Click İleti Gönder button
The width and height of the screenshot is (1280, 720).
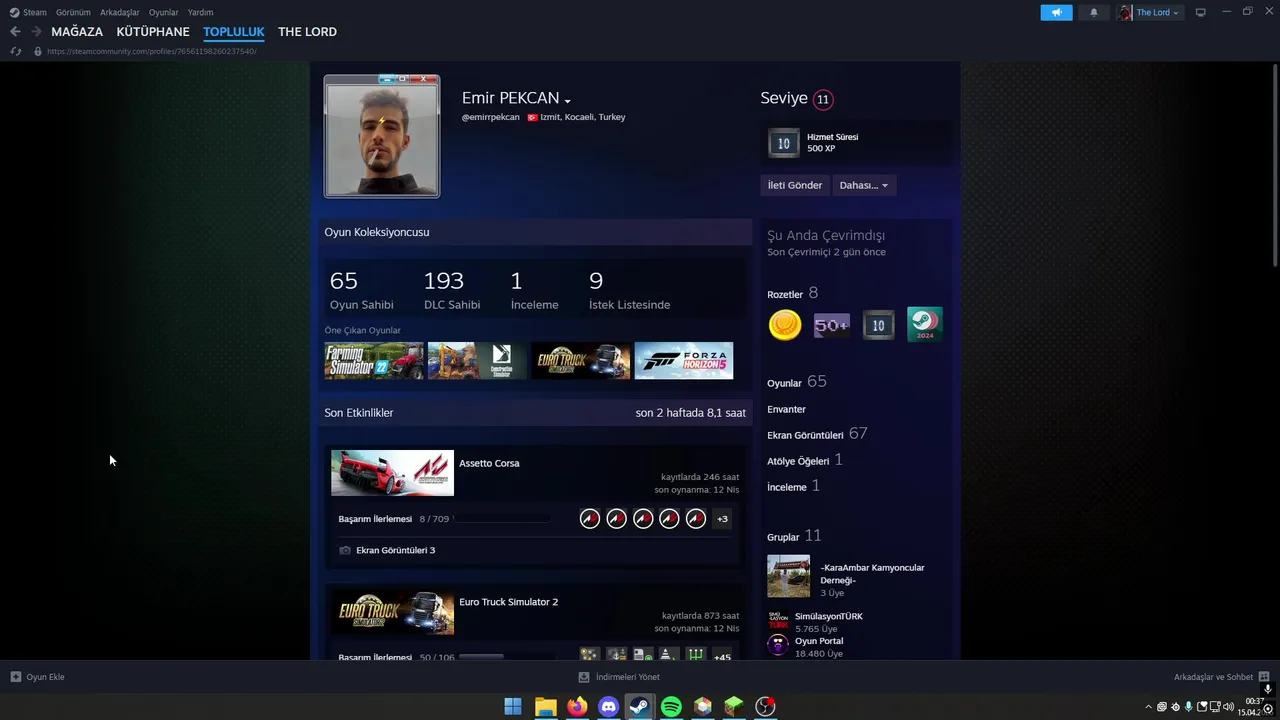click(795, 185)
